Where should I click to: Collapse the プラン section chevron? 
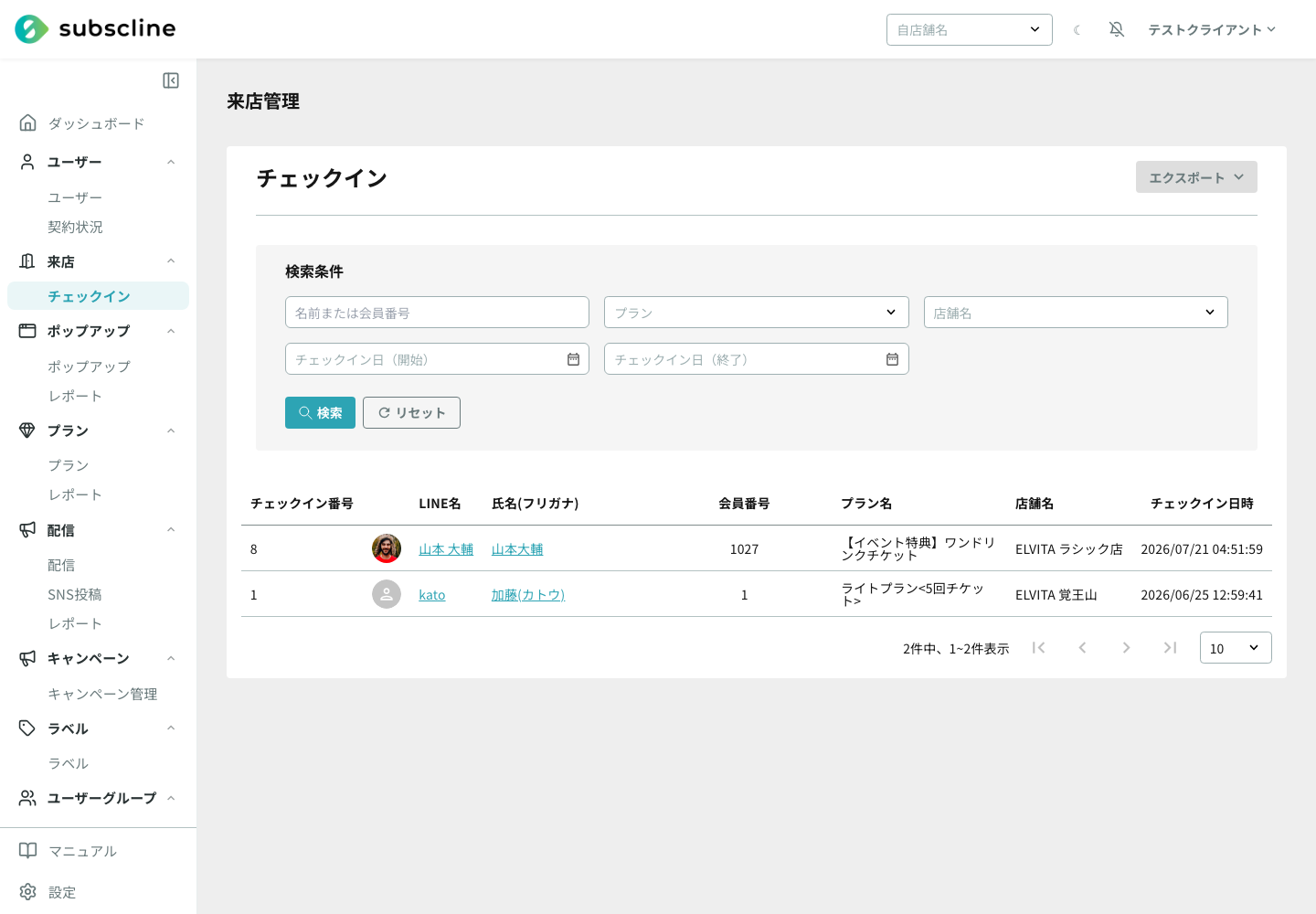pos(171,430)
